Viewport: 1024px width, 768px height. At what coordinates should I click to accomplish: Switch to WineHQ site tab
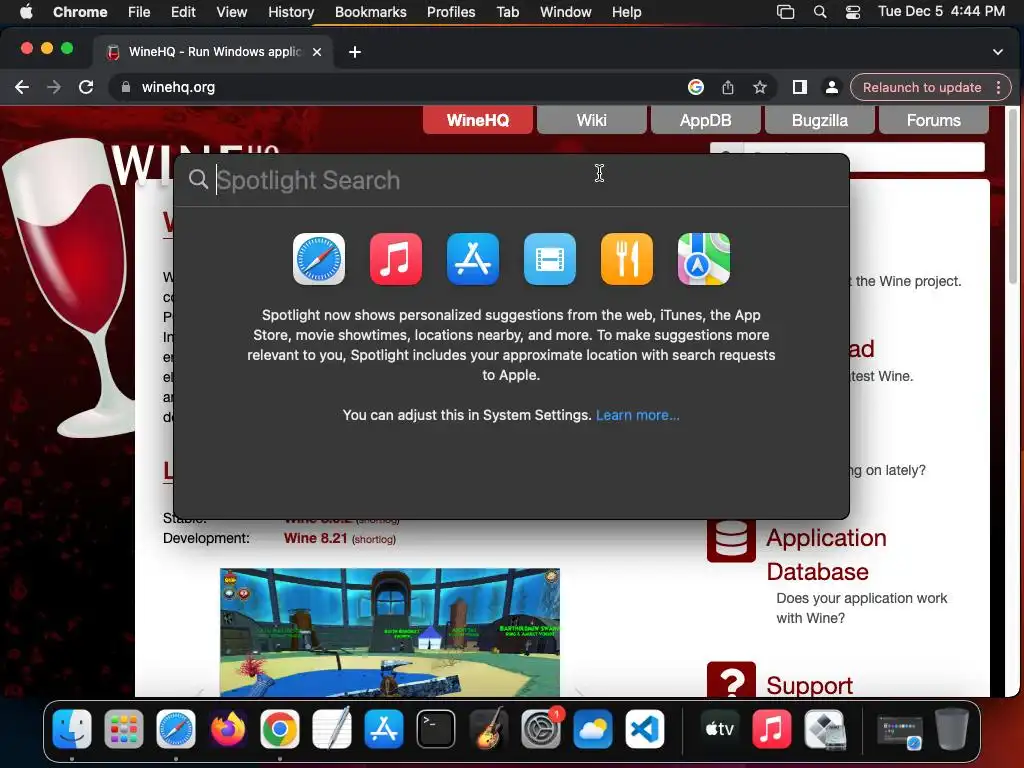(x=477, y=120)
